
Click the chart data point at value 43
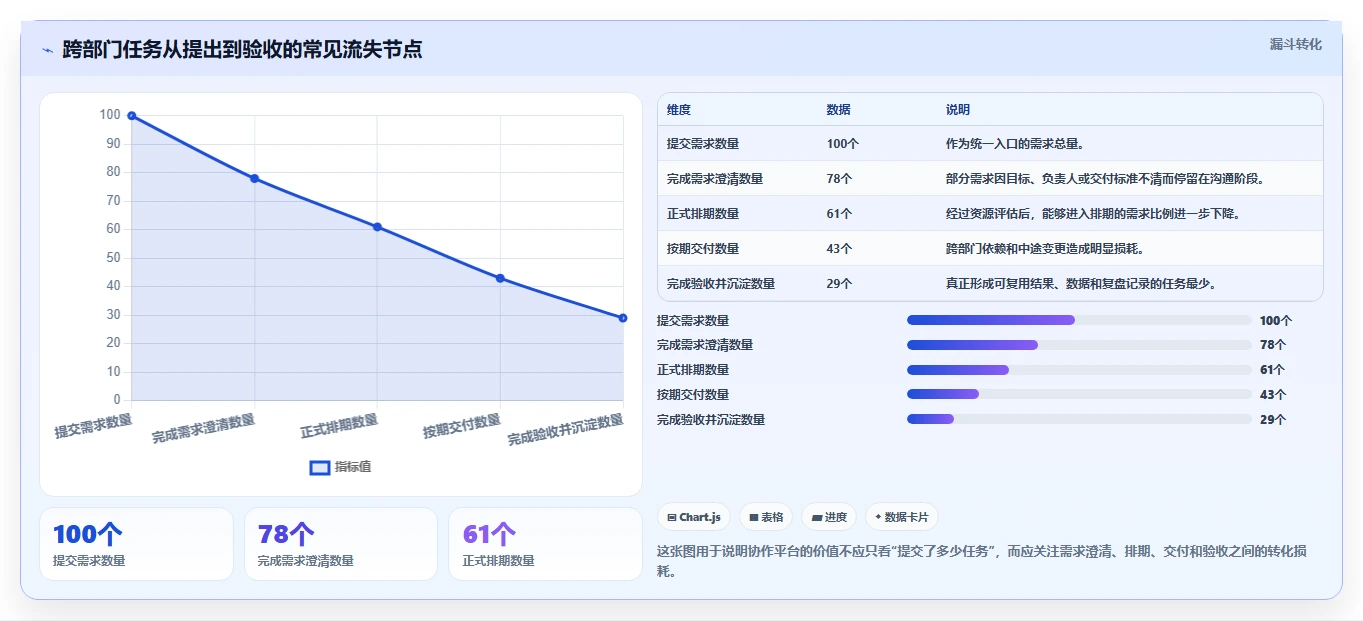click(500, 278)
